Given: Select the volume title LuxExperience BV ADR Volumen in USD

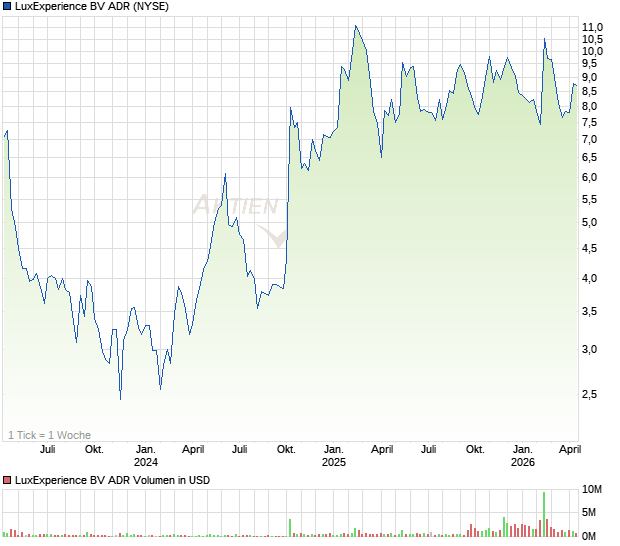Looking at the screenshot, I should [x=112, y=480].
